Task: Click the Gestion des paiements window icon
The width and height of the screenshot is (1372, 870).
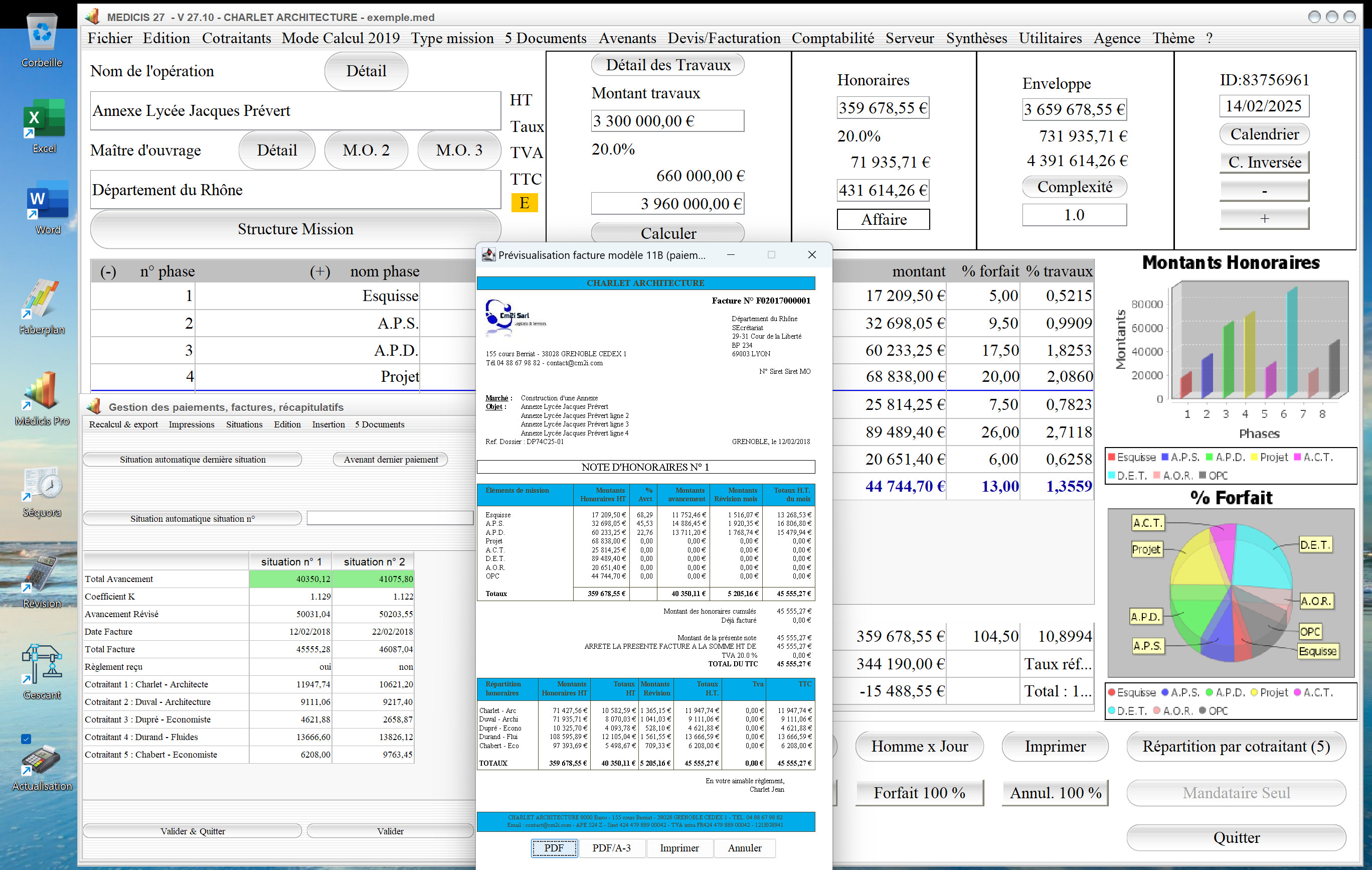Action: pos(94,406)
